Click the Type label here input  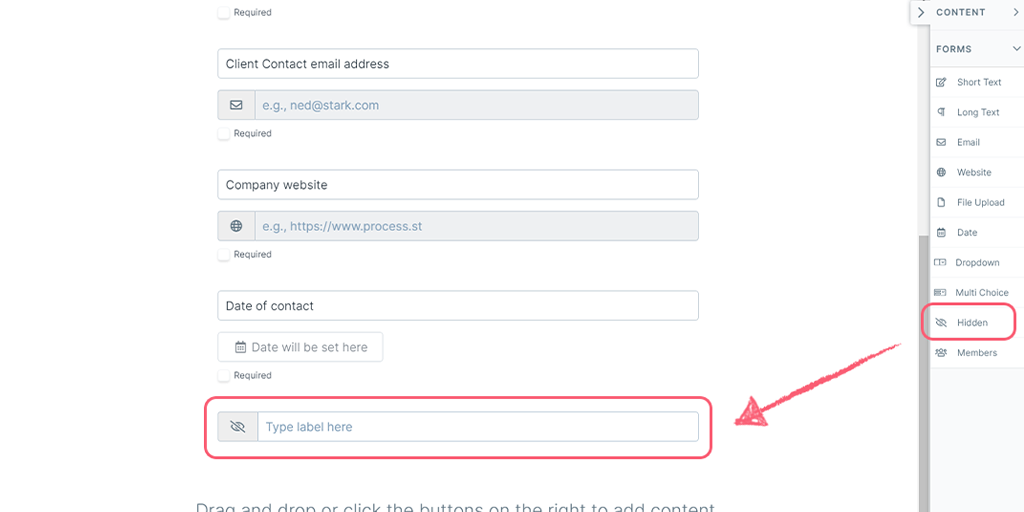coord(477,427)
